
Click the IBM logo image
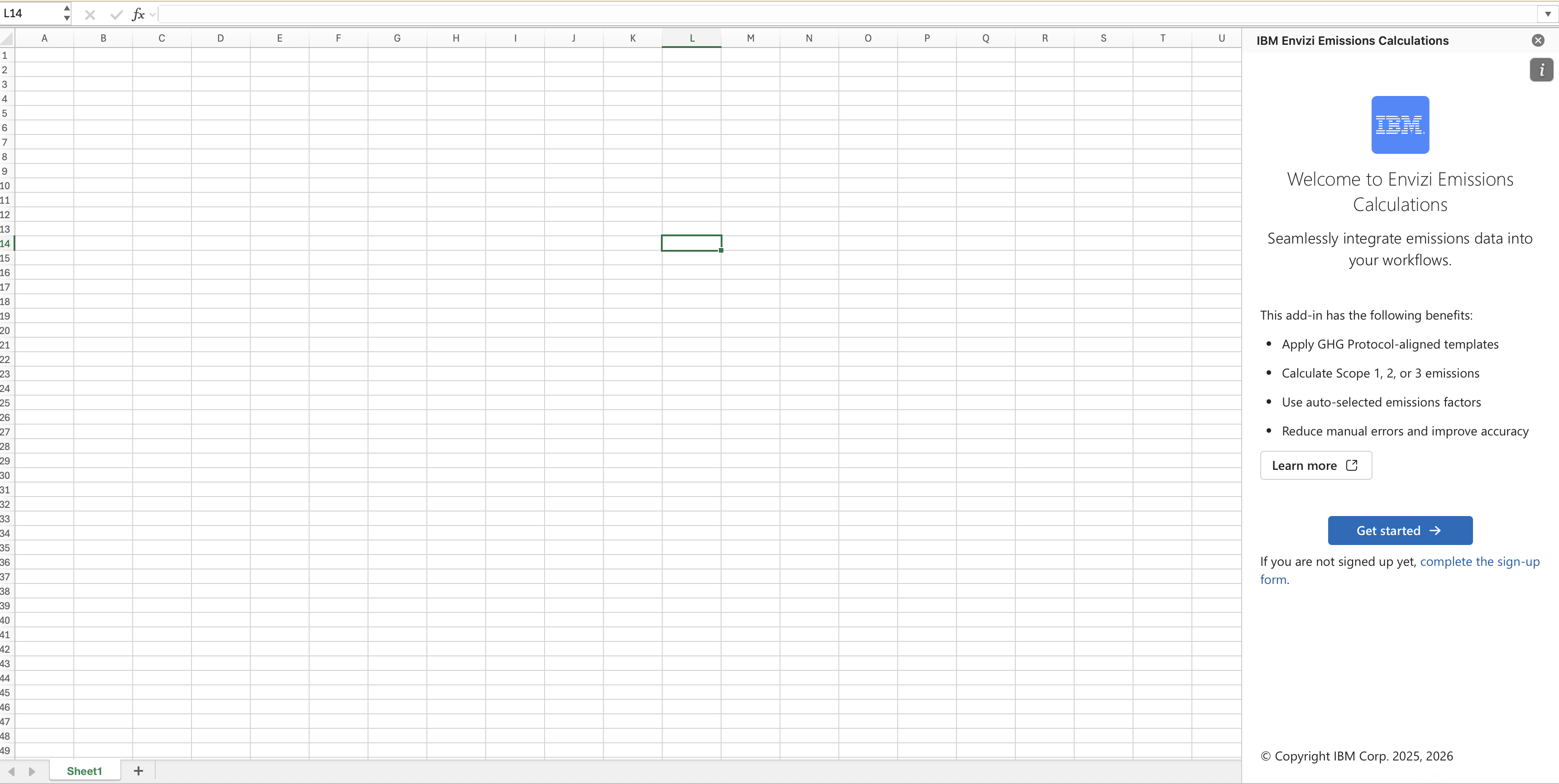click(1400, 125)
